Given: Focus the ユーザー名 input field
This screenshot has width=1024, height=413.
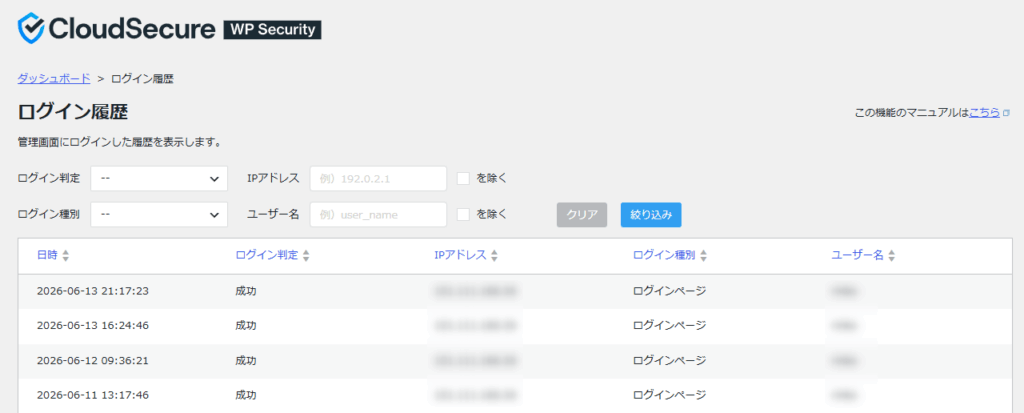Looking at the screenshot, I should tap(378, 214).
